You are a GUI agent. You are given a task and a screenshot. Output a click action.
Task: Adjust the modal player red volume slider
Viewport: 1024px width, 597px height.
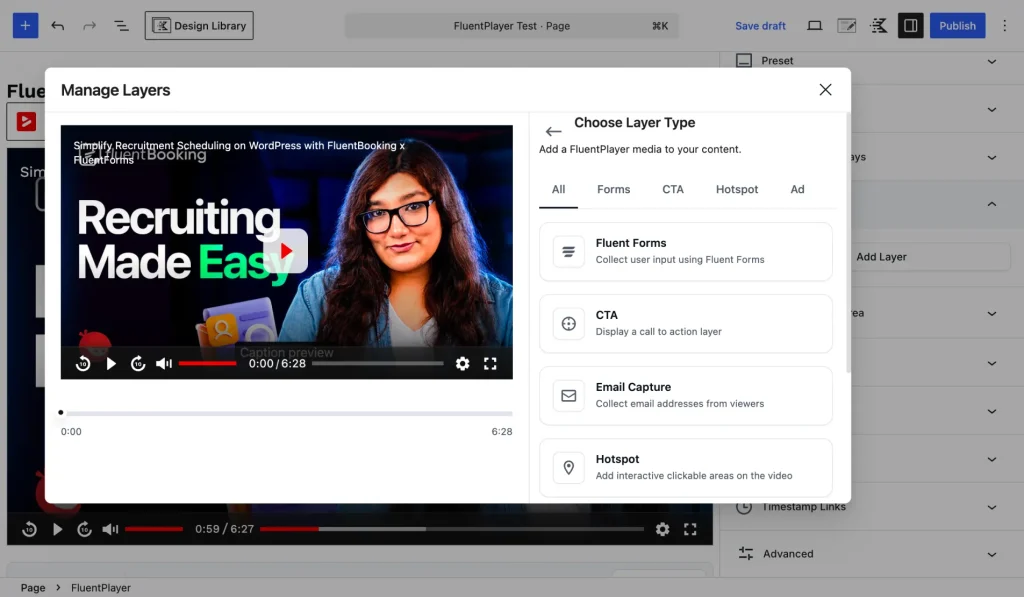click(208, 363)
